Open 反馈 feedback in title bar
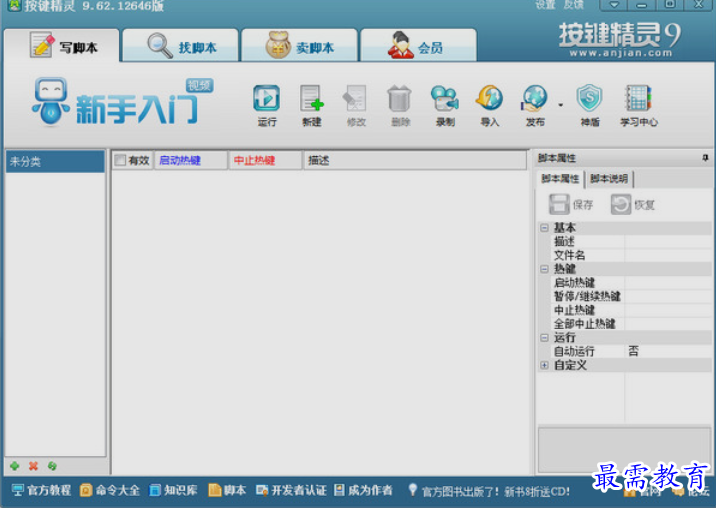The height and width of the screenshot is (508, 716). pos(574,5)
